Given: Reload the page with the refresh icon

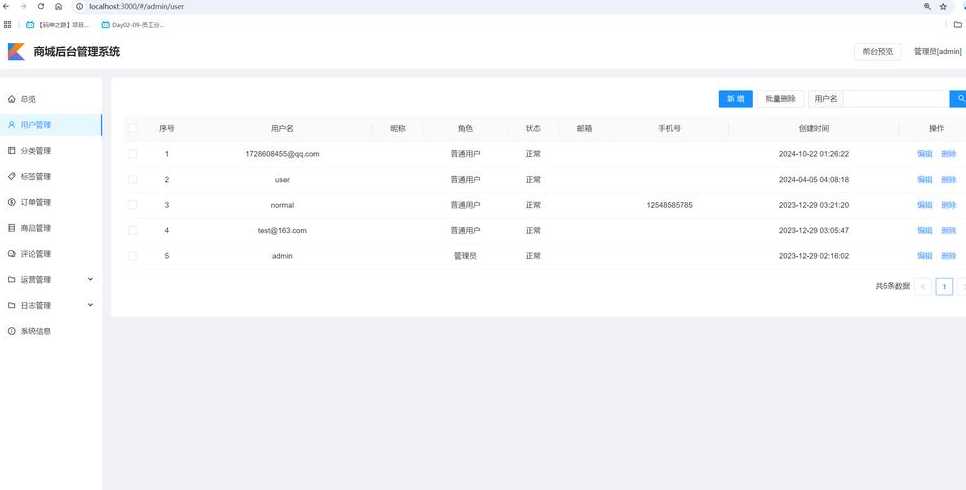Looking at the screenshot, I should (x=41, y=6).
